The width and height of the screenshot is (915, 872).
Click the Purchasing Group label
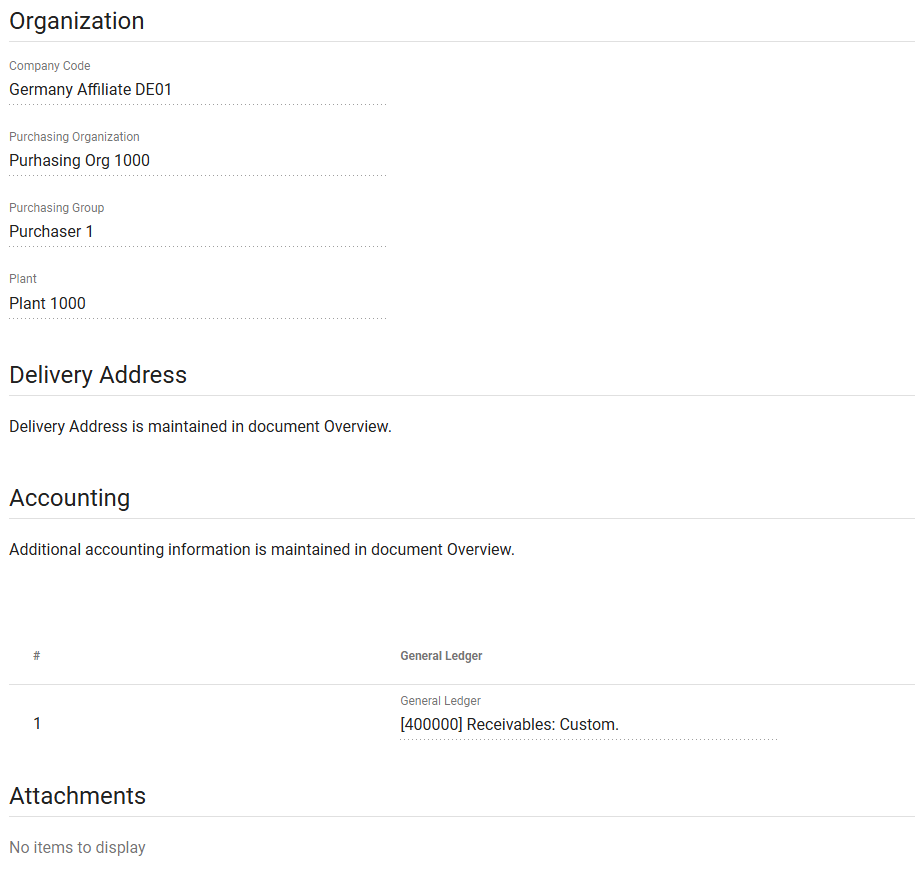56,208
